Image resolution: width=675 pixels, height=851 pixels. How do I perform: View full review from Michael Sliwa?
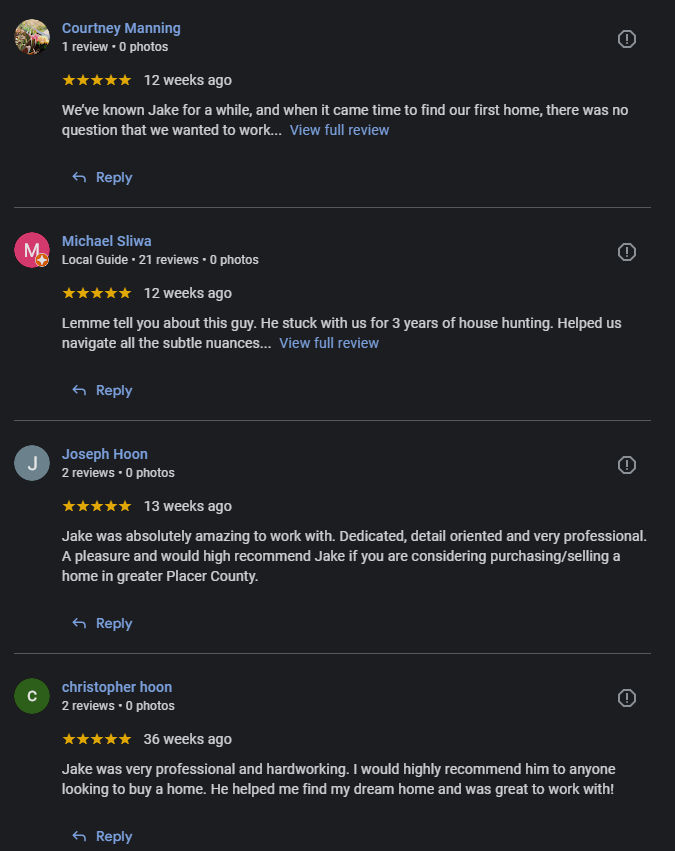[329, 343]
